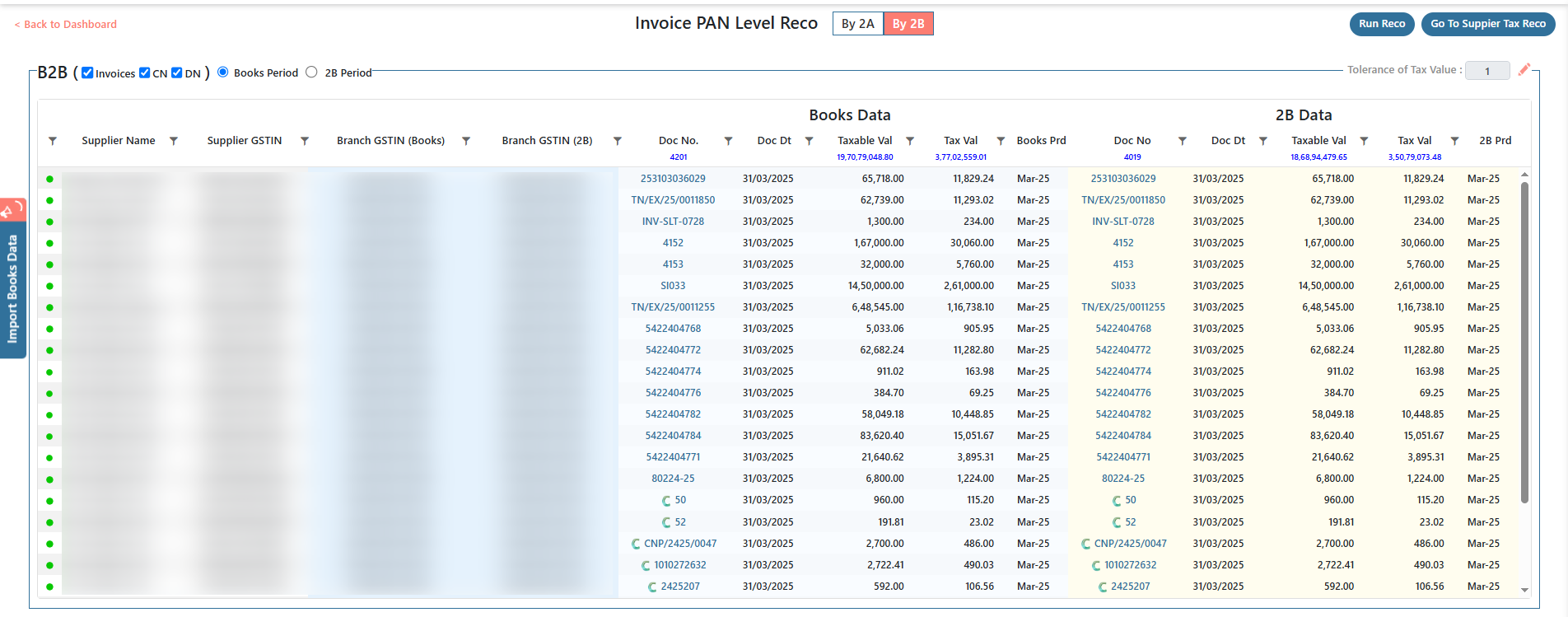Viewport: 1568px width, 617px height.
Task: Open filter between Books Tax Val and Books Prd
Action: coord(1001,141)
